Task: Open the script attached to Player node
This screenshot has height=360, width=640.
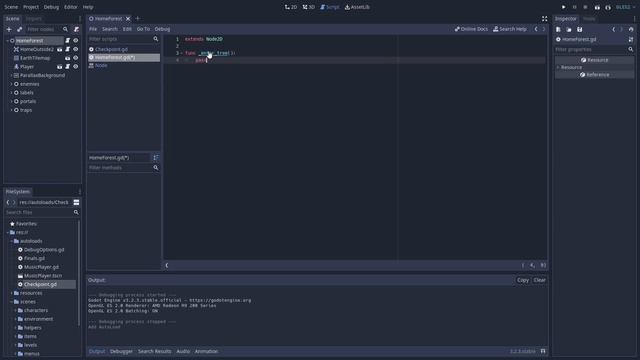Action: click(x=68, y=67)
